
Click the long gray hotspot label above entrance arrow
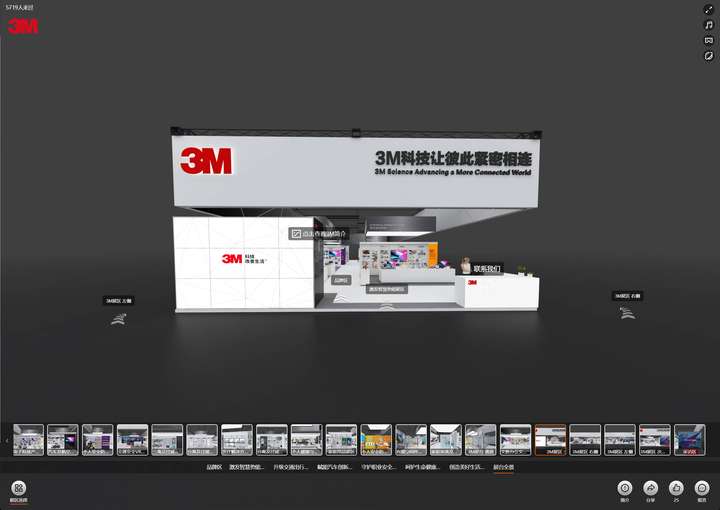click(x=387, y=289)
